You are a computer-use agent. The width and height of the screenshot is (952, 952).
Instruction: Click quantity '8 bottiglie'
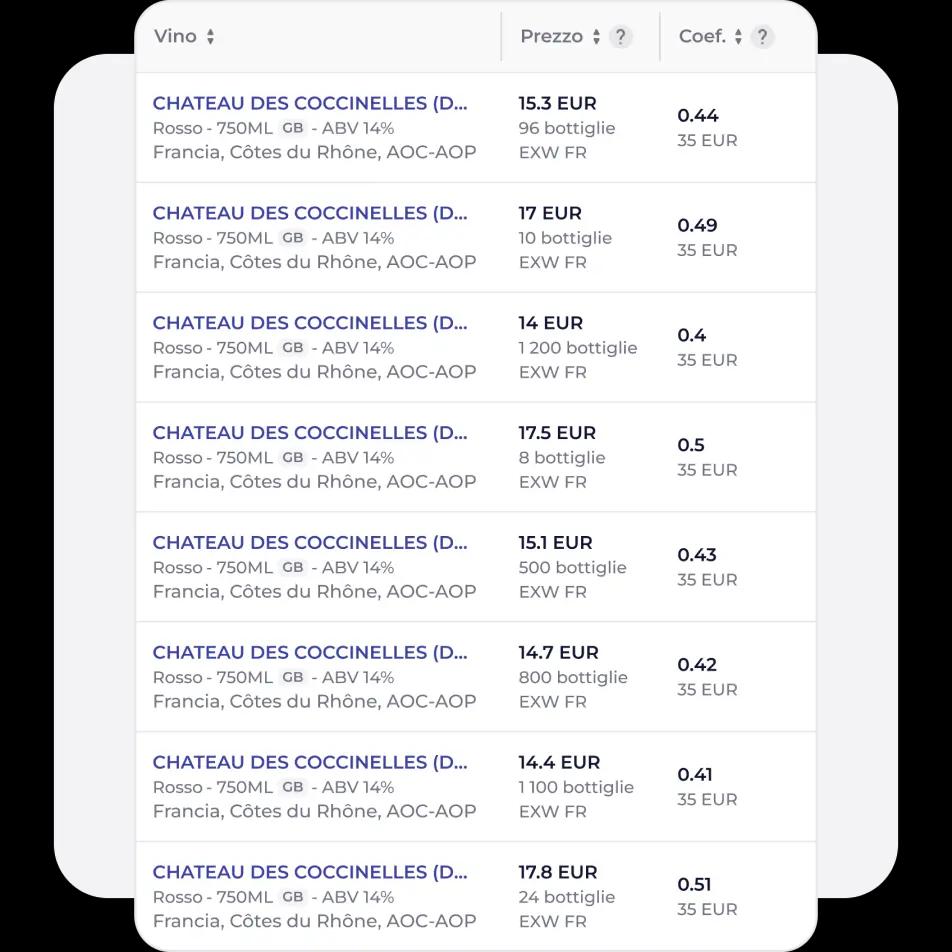pos(562,458)
